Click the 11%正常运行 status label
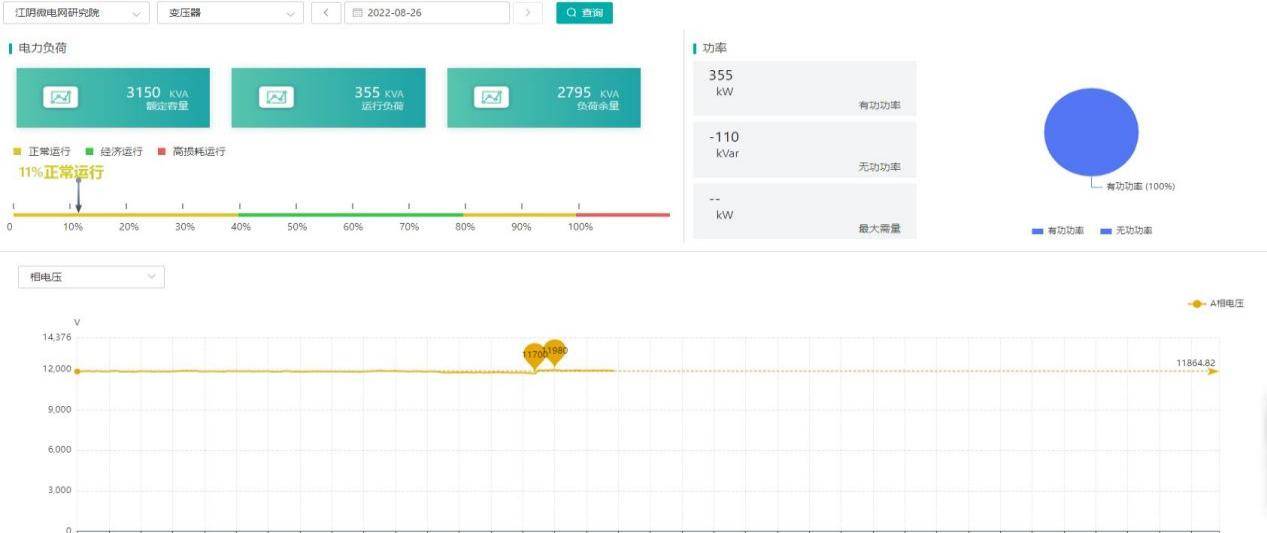Image resolution: width=1267 pixels, height=533 pixels. (x=61, y=172)
